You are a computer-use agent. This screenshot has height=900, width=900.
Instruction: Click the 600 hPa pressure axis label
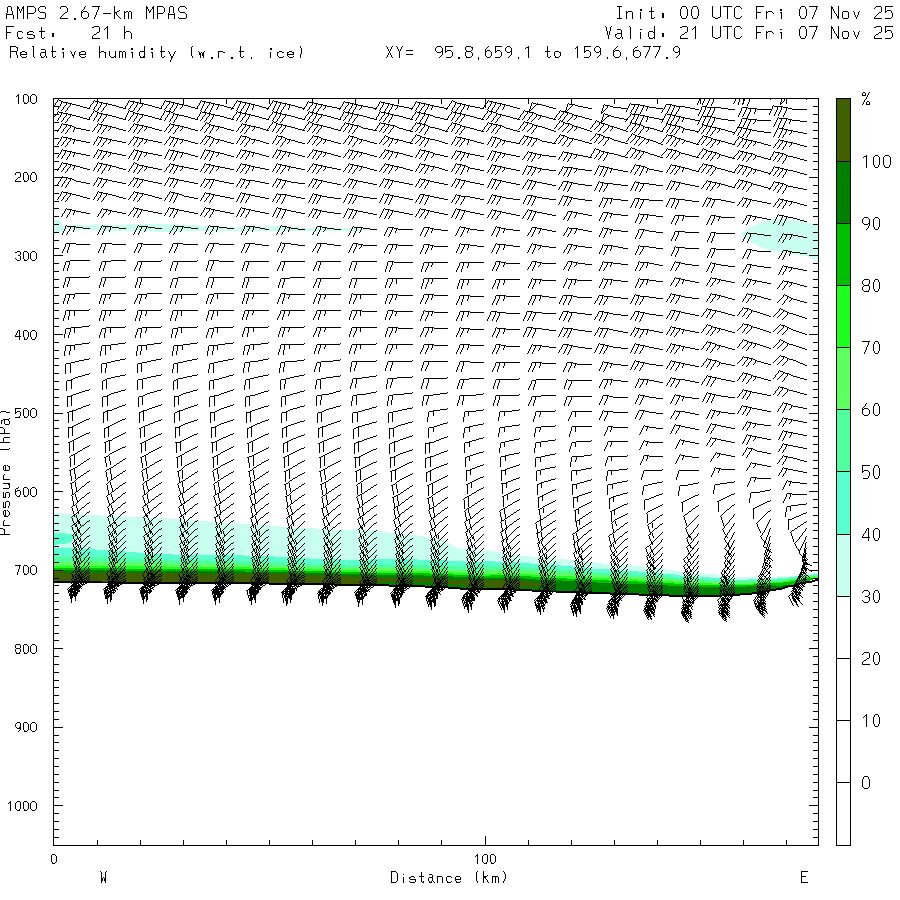click(x=26, y=492)
